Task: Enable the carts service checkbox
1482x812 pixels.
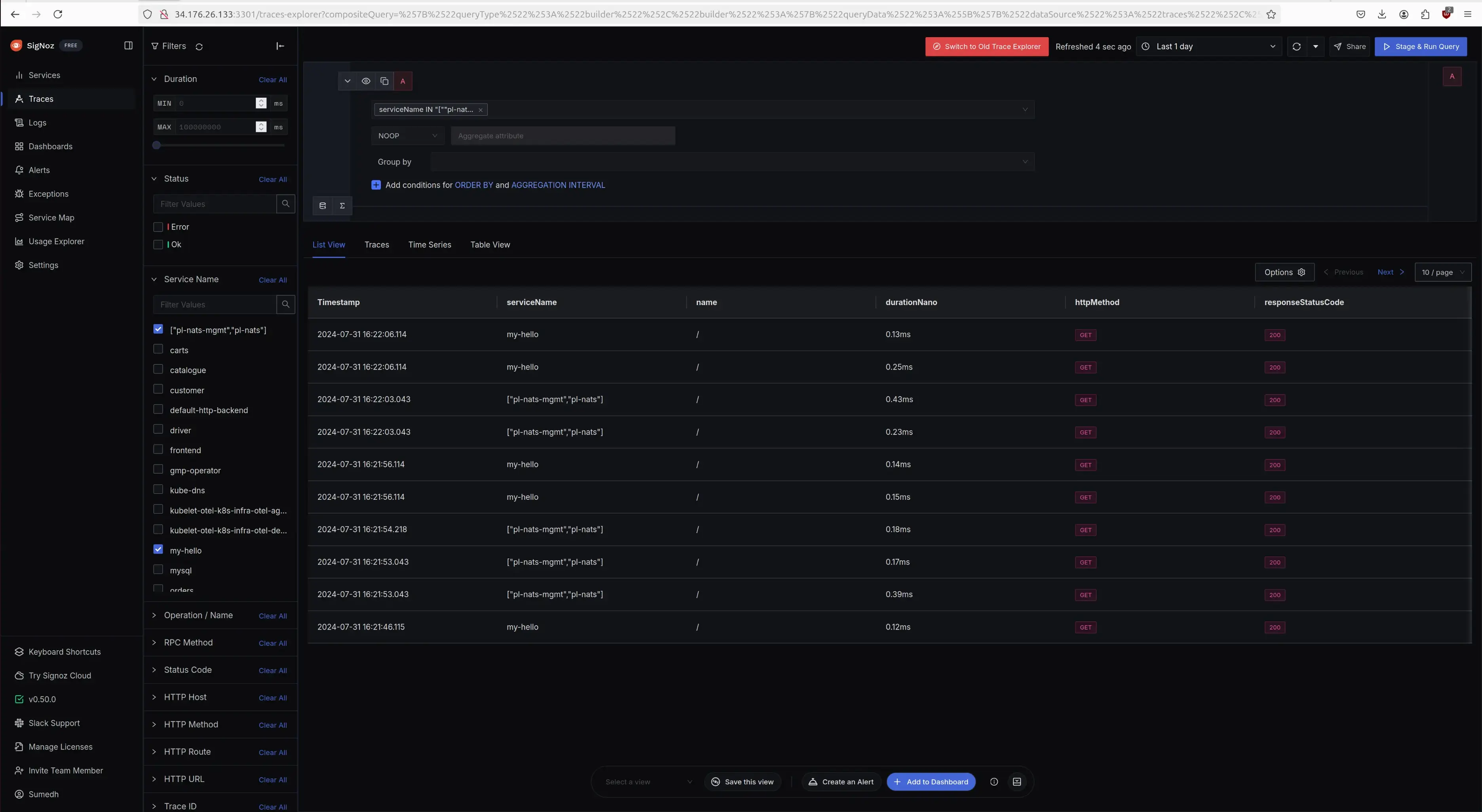Action: coord(158,349)
